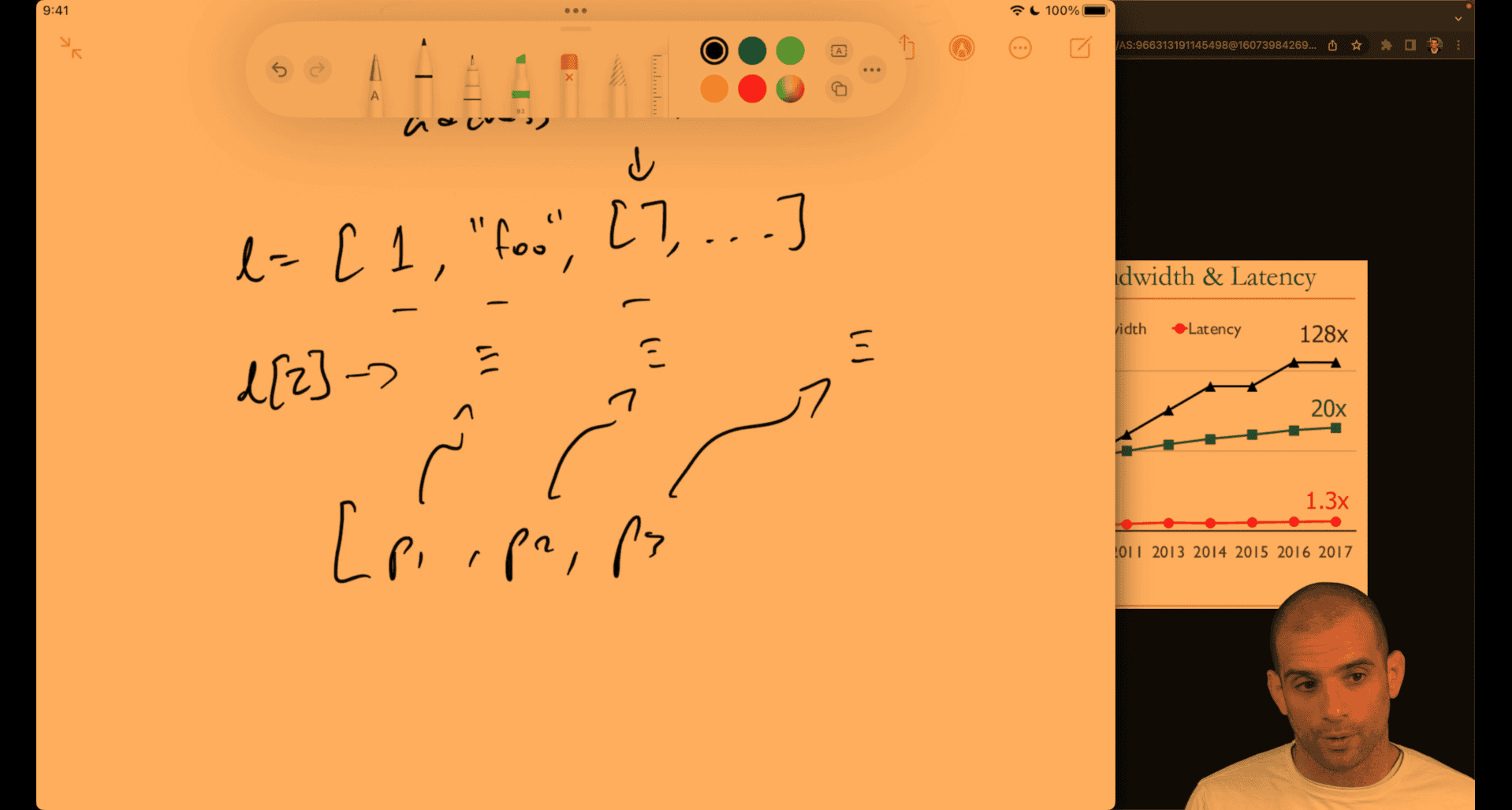Open the browser three-dot menu
Viewport: 1512px width, 810px height.
pyautogui.click(x=1458, y=45)
